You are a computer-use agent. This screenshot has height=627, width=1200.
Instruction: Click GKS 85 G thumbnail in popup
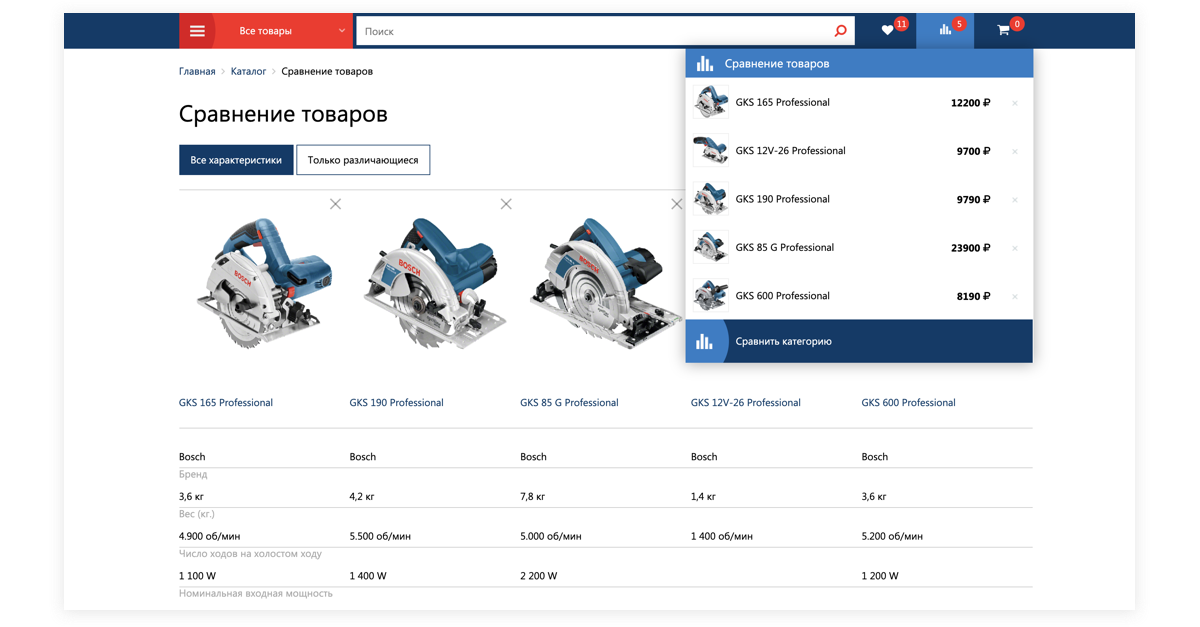pyautogui.click(x=710, y=247)
